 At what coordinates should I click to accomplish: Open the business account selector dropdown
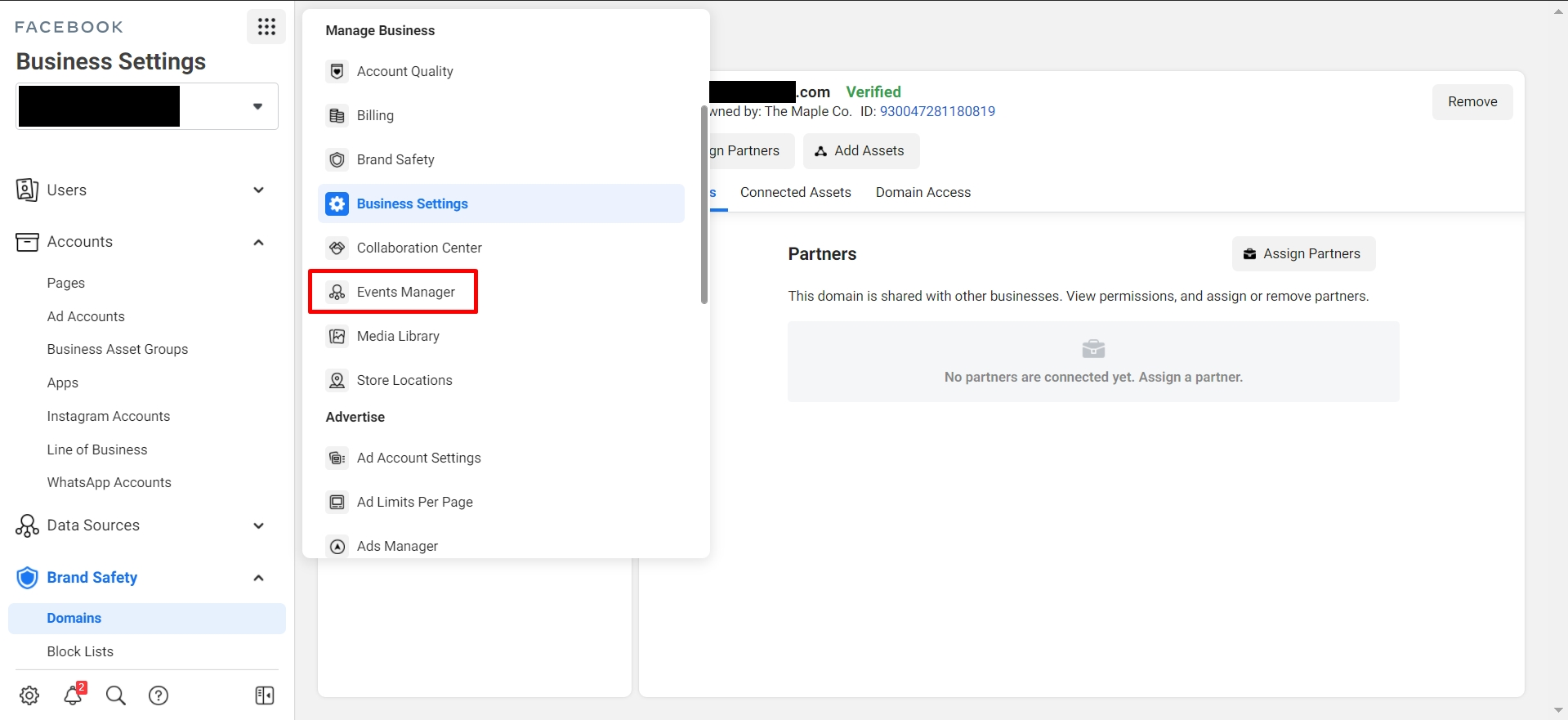(x=147, y=106)
